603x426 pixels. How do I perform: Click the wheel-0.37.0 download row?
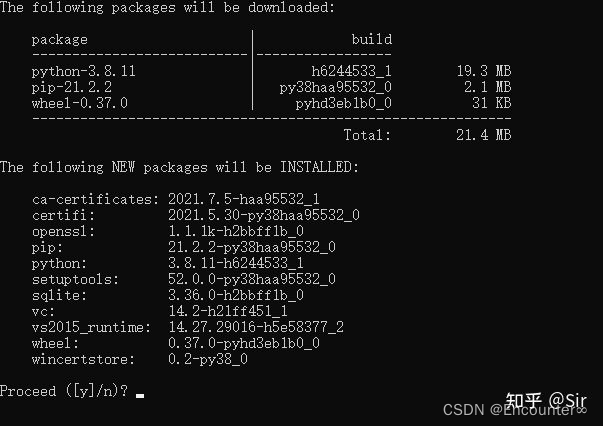(80, 103)
